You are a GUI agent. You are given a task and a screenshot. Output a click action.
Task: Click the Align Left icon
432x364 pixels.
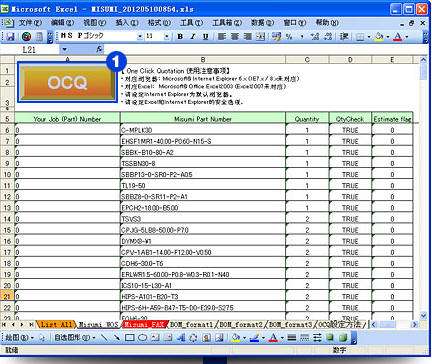tap(222, 36)
